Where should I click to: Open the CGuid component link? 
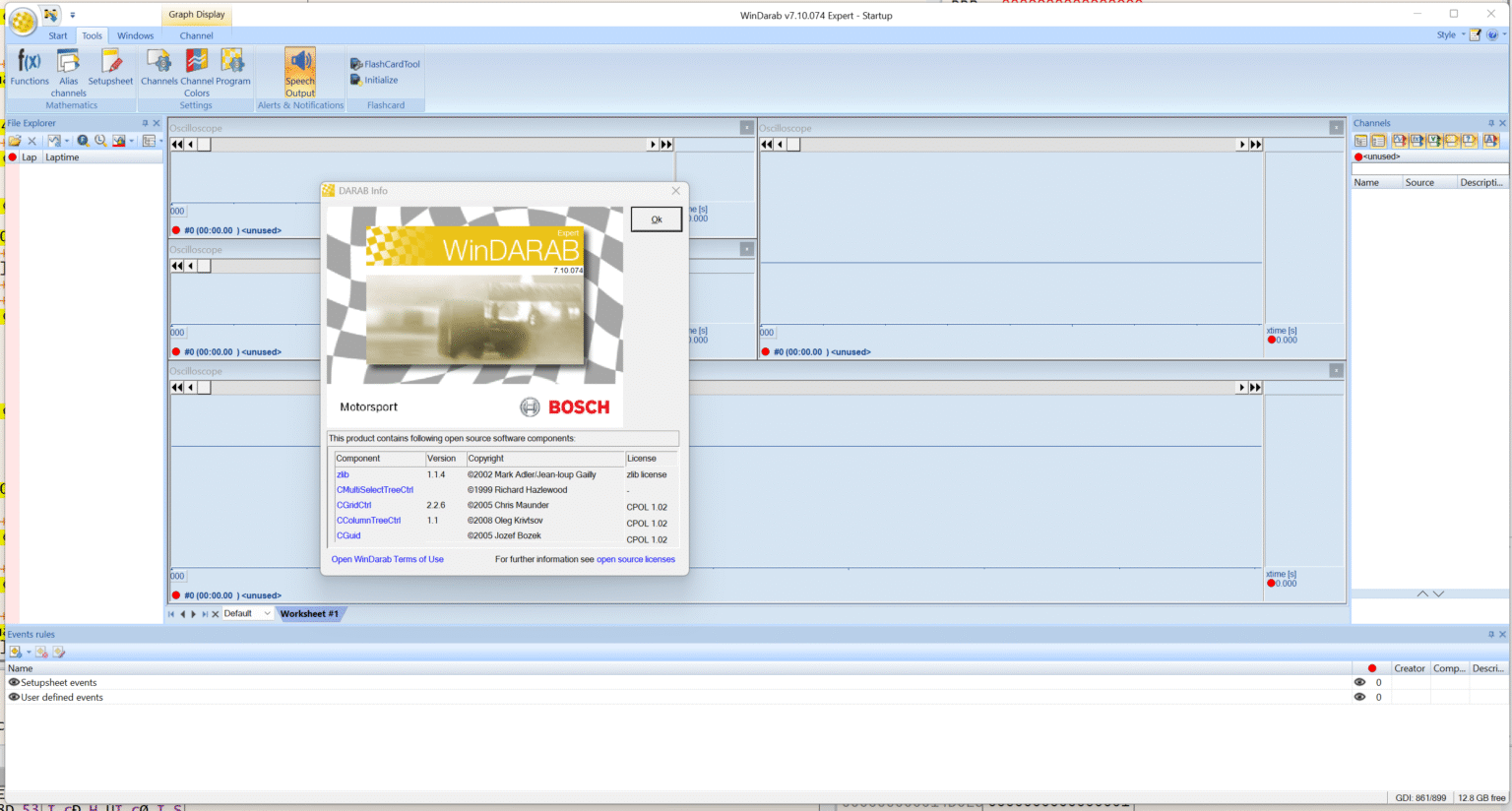pyautogui.click(x=348, y=535)
